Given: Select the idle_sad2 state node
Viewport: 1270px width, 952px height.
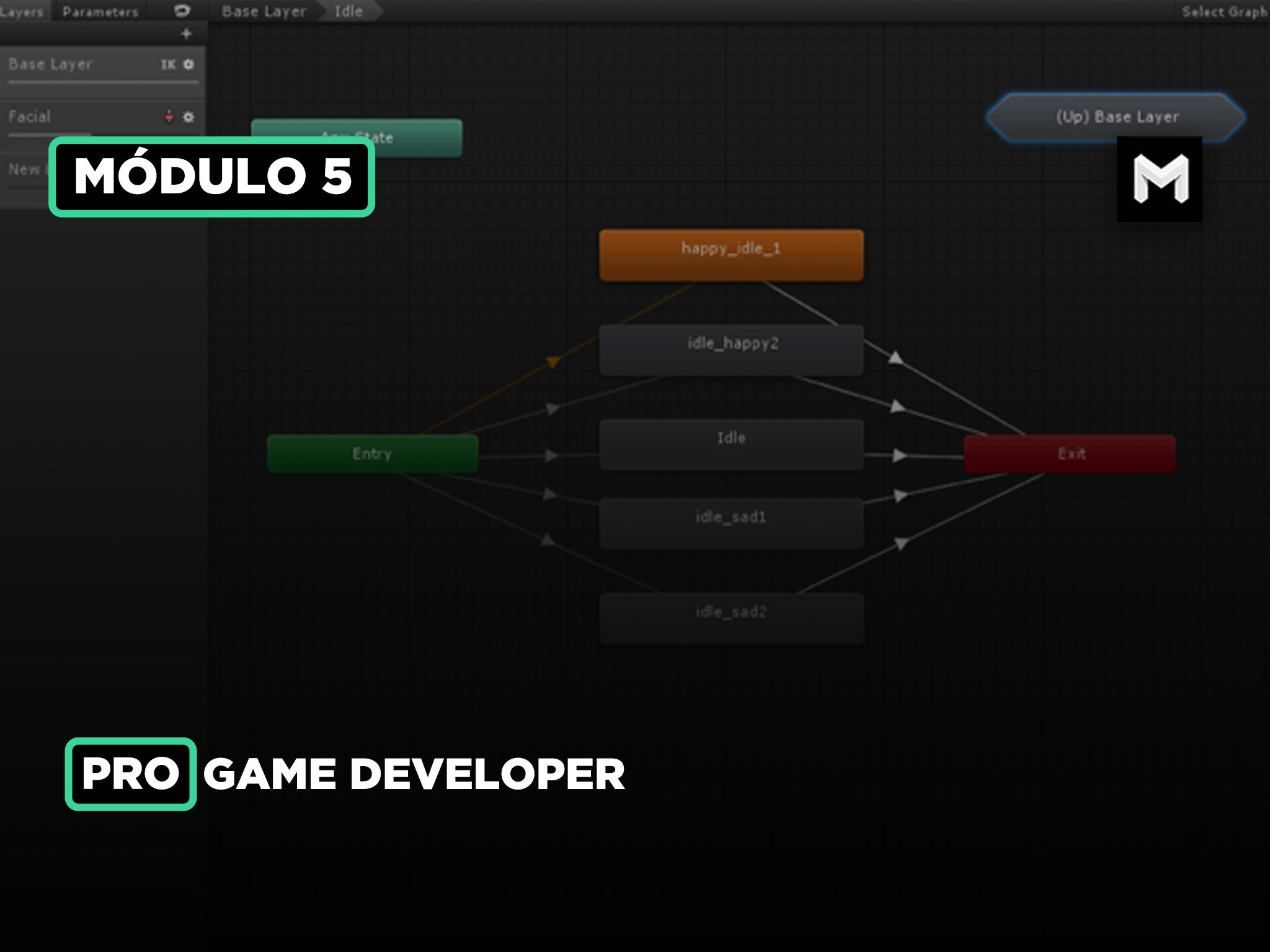Looking at the screenshot, I should [731, 619].
